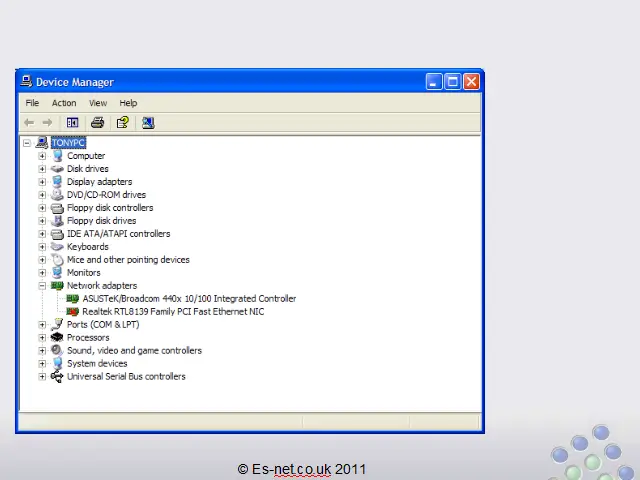The image size is (640, 480).
Task: Click the ASUSTeK/Broadcom adapter card icon
Action: tap(72, 298)
